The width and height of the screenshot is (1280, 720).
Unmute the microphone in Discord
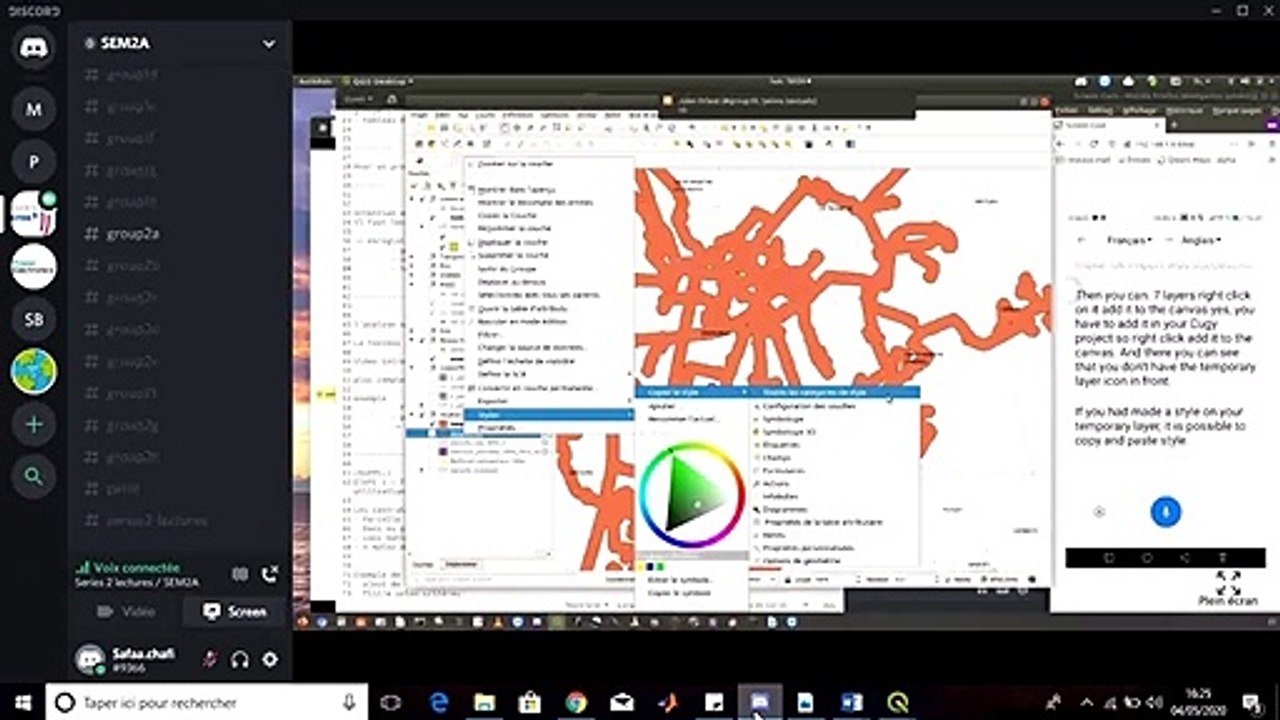point(210,659)
